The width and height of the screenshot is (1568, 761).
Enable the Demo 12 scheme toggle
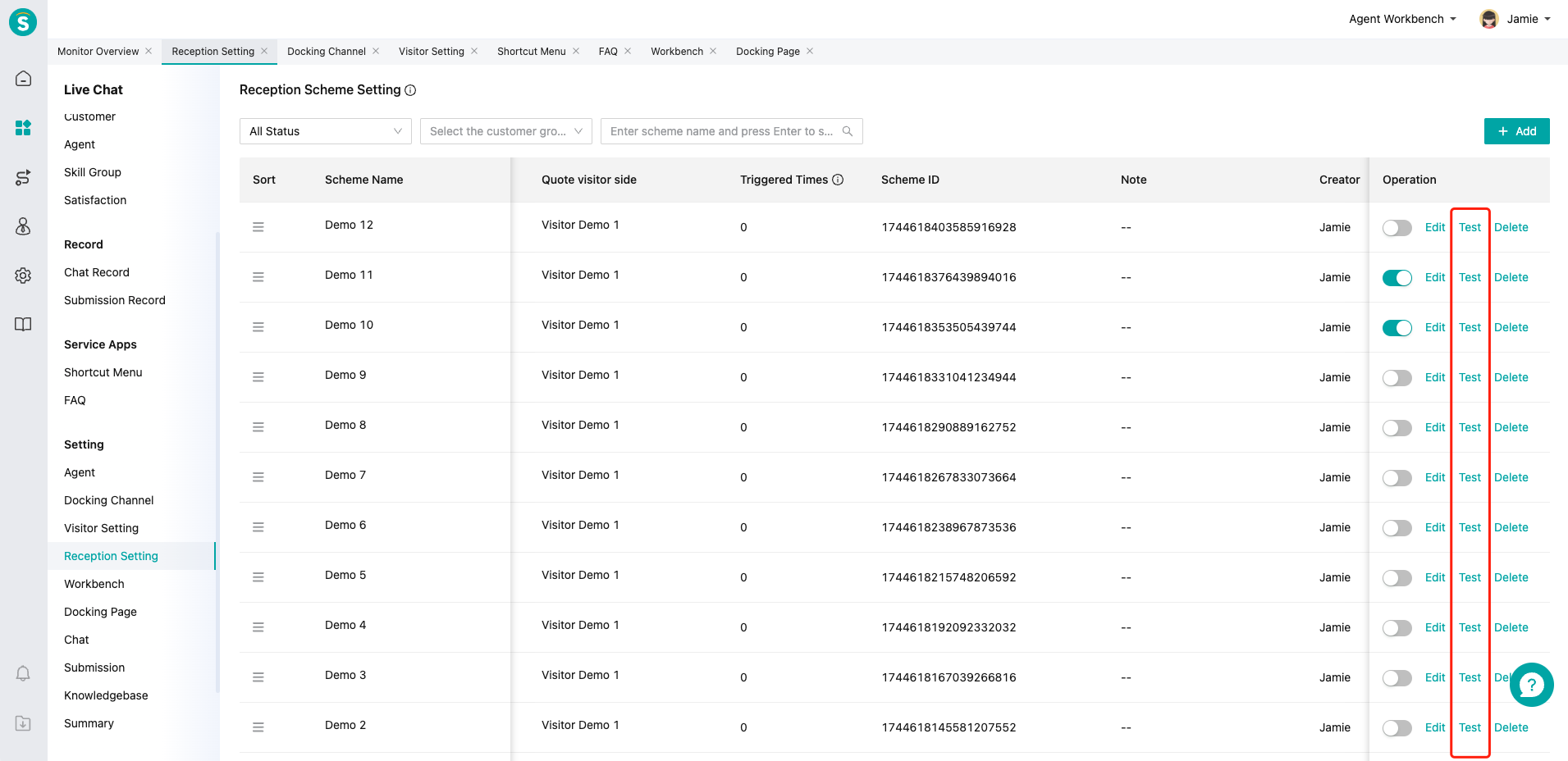click(1397, 228)
